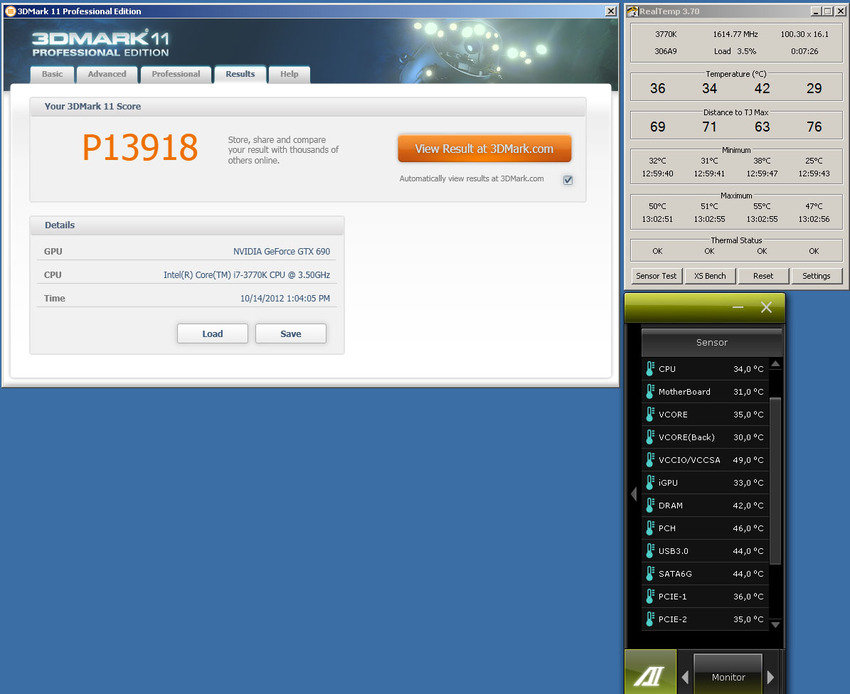Click the DRAM thermometer sensor icon
Viewport: 850px width, 694px height.
coord(650,505)
